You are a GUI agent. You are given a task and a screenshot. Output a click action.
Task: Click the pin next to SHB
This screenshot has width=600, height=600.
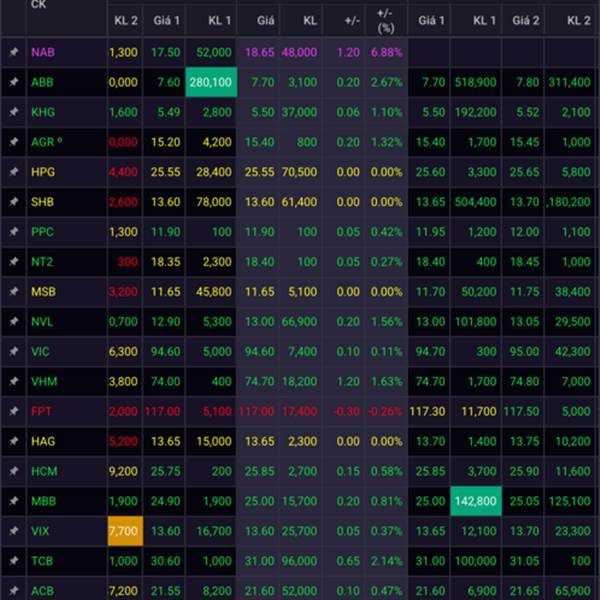pos(14,202)
